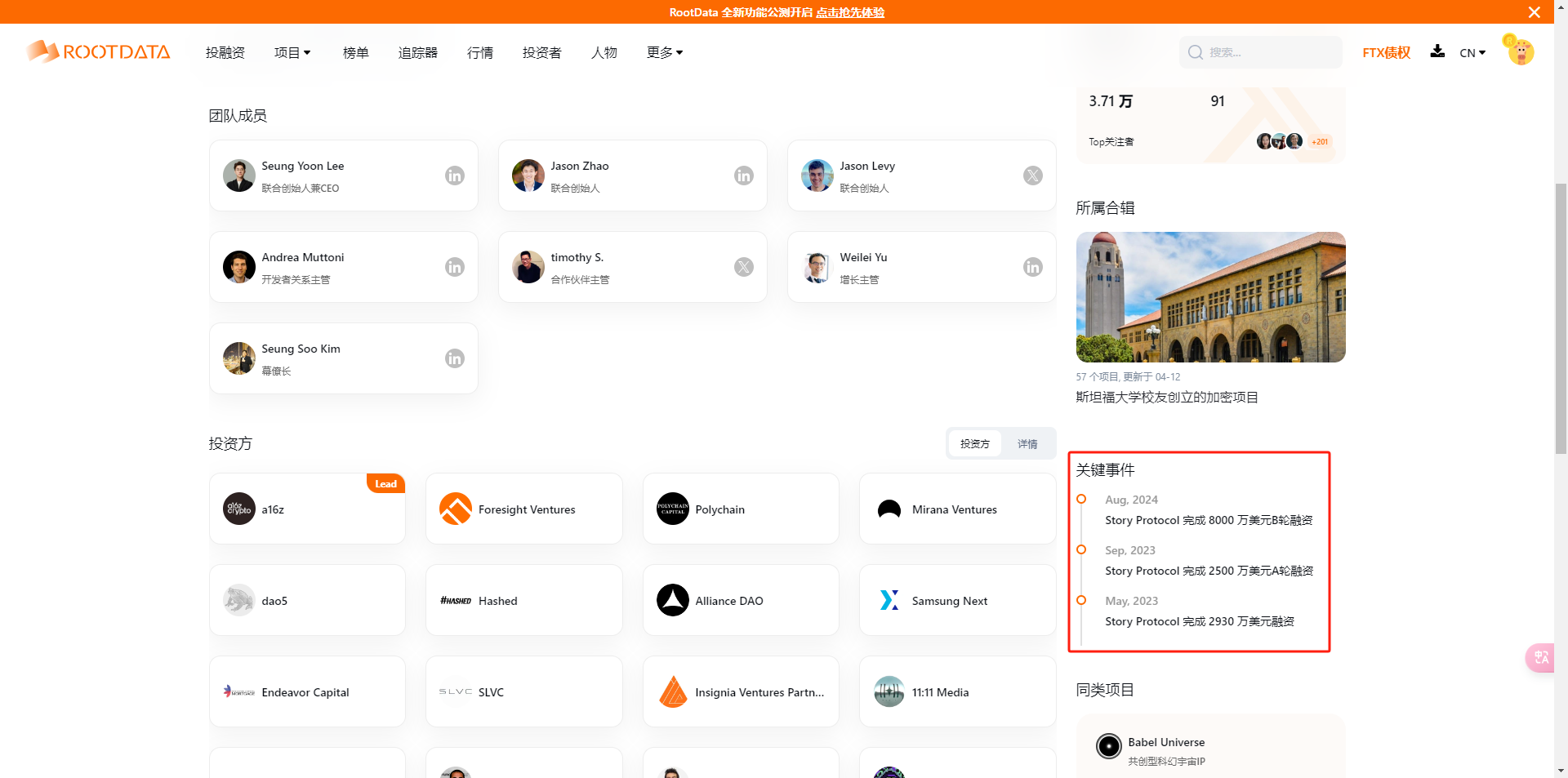Click the RootData logo
The image size is (1568, 778).
[x=98, y=51]
